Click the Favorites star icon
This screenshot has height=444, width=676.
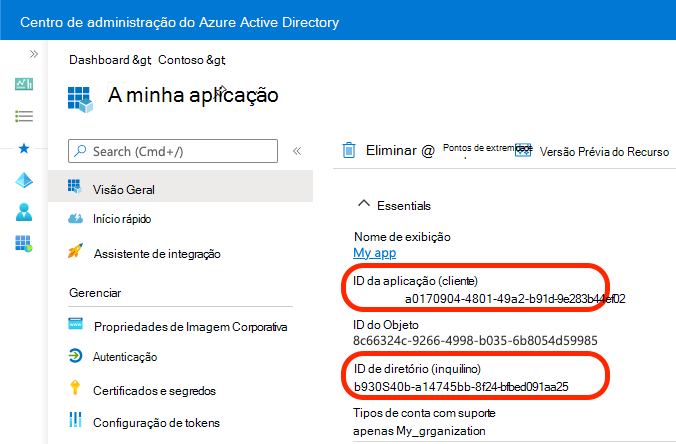tap(24, 148)
